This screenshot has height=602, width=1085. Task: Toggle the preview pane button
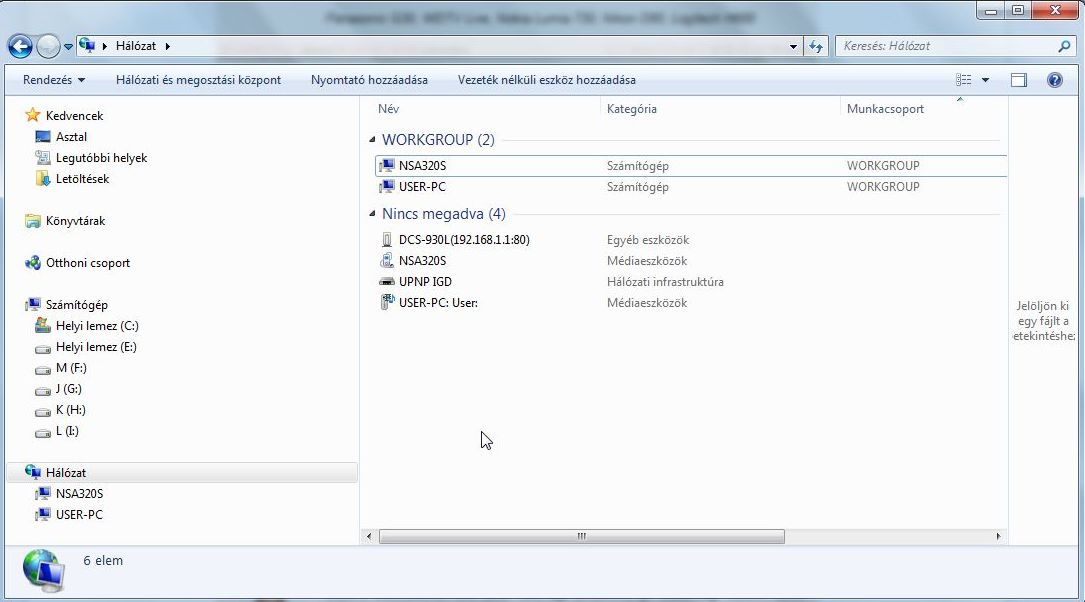tap(1019, 80)
